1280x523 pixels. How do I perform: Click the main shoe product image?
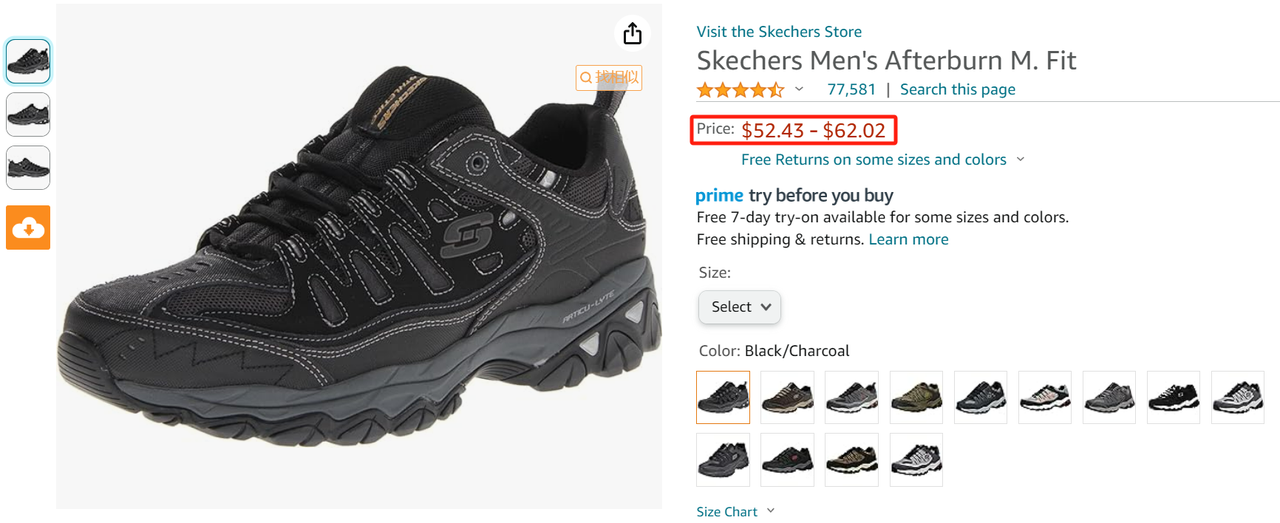tap(359, 256)
